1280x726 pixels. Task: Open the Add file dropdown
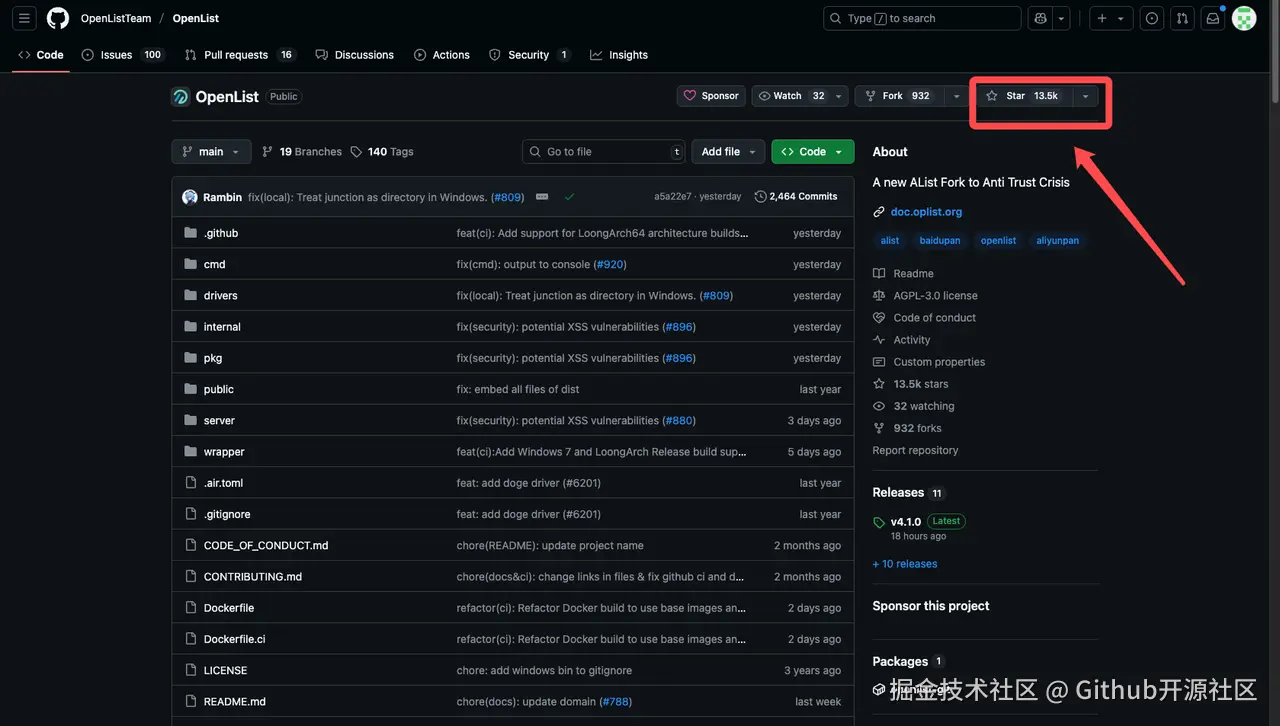coord(727,152)
